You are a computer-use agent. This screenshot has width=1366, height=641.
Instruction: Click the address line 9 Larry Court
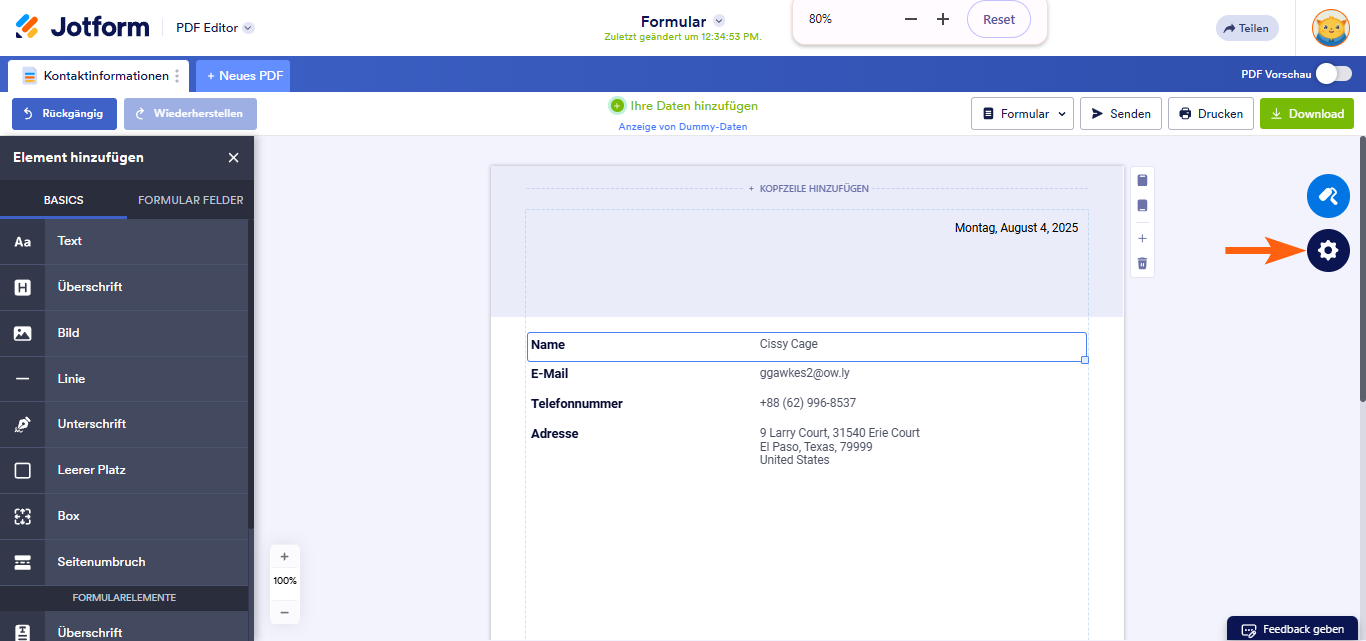pos(840,433)
